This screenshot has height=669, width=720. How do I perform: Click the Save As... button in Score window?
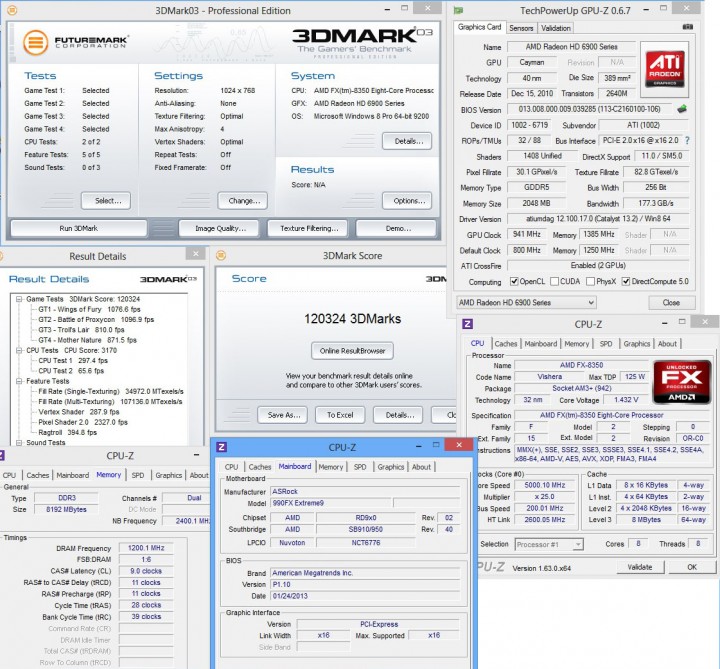(x=282, y=415)
